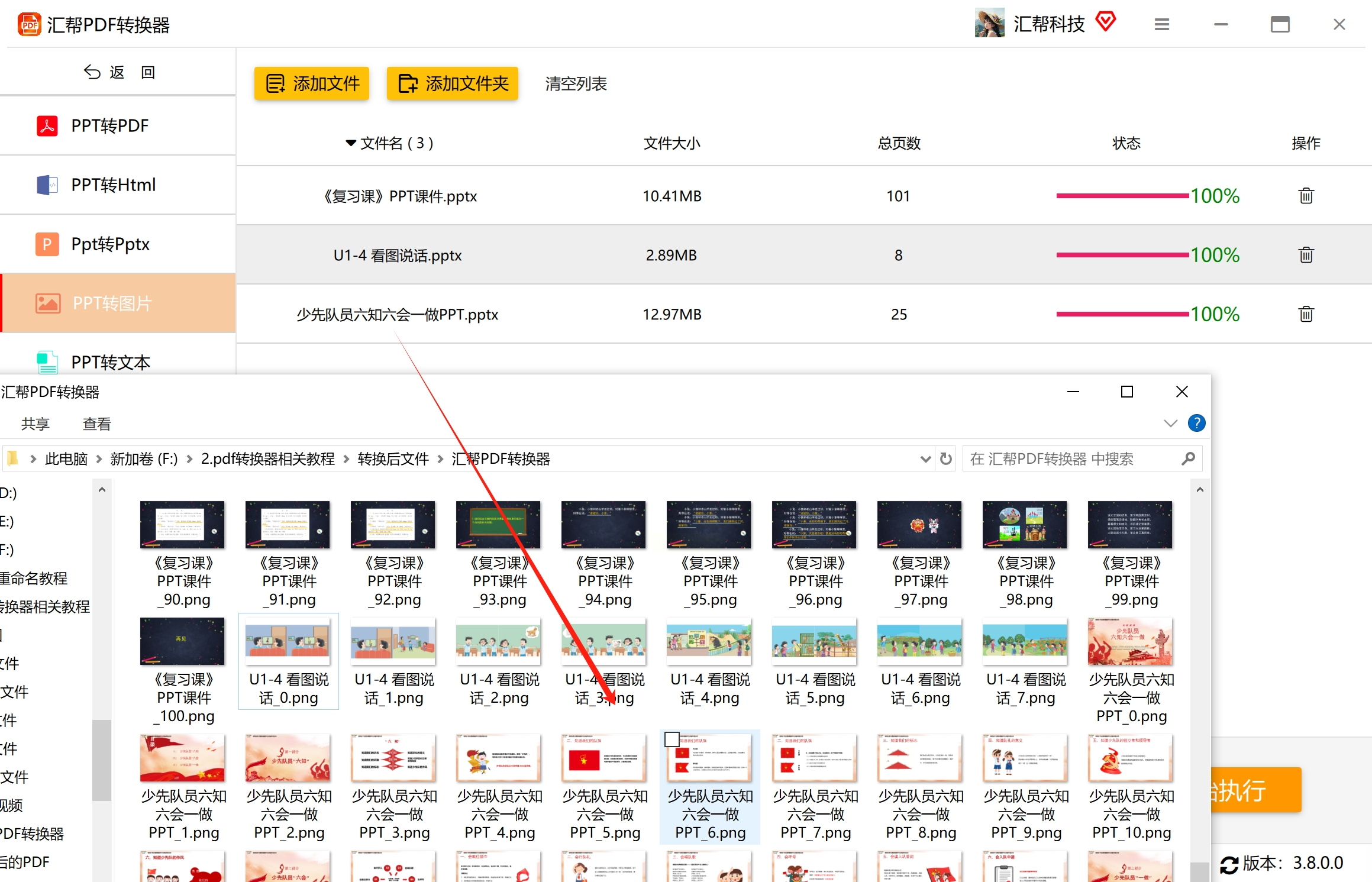This screenshot has height=882, width=1372.
Task: Click the 添加文件 button
Action: click(312, 84)
